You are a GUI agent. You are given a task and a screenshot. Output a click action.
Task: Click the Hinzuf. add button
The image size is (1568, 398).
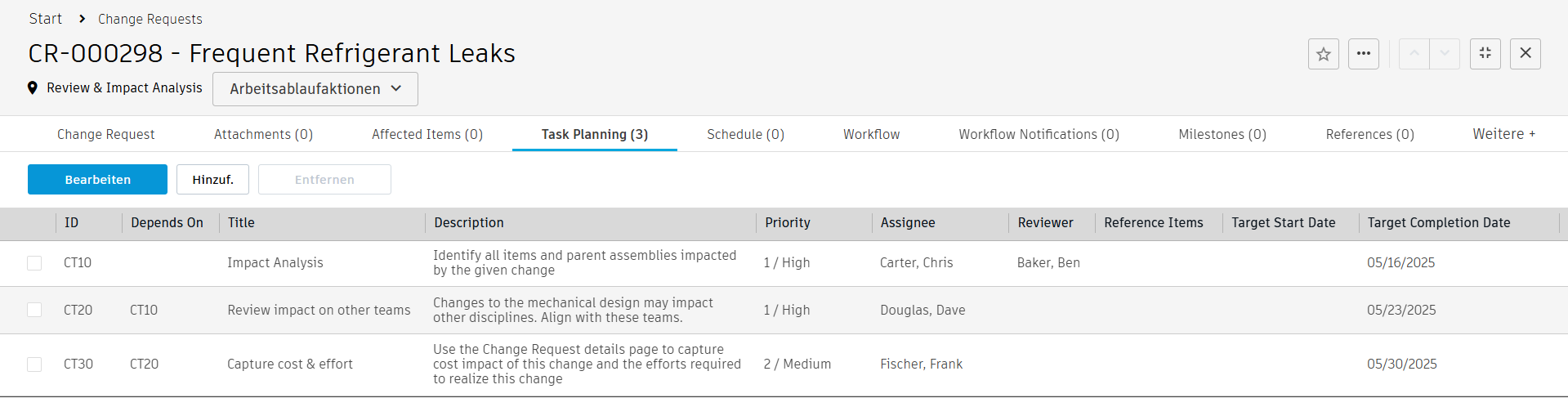[212, 180]
